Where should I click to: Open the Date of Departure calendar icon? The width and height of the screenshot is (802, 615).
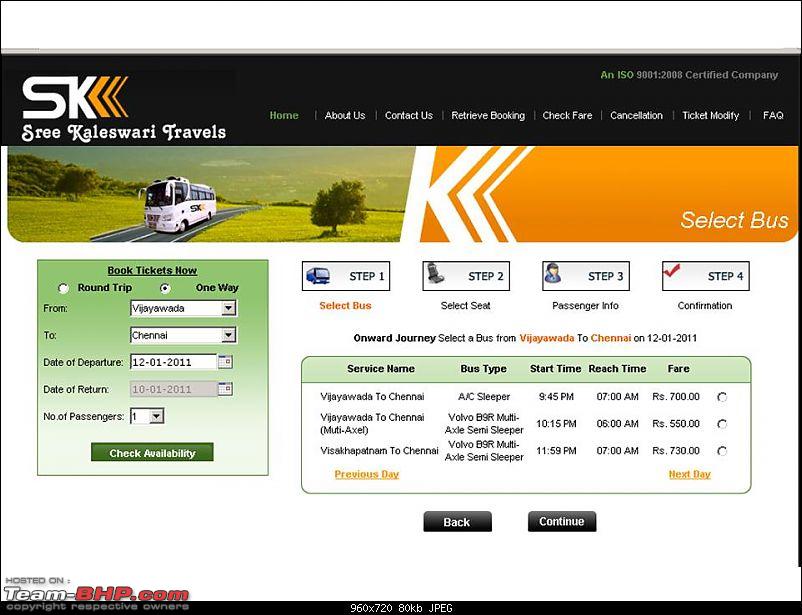pyautogui.click(x=225, y=362)
